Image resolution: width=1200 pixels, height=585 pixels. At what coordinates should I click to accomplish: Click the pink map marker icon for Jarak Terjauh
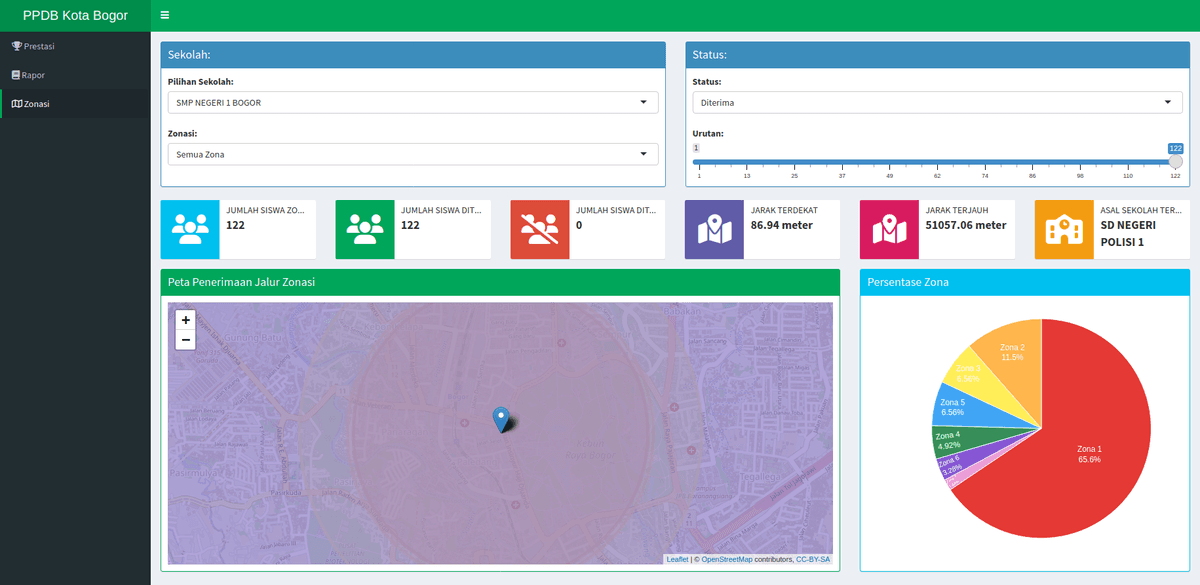(x=889, y=230)
